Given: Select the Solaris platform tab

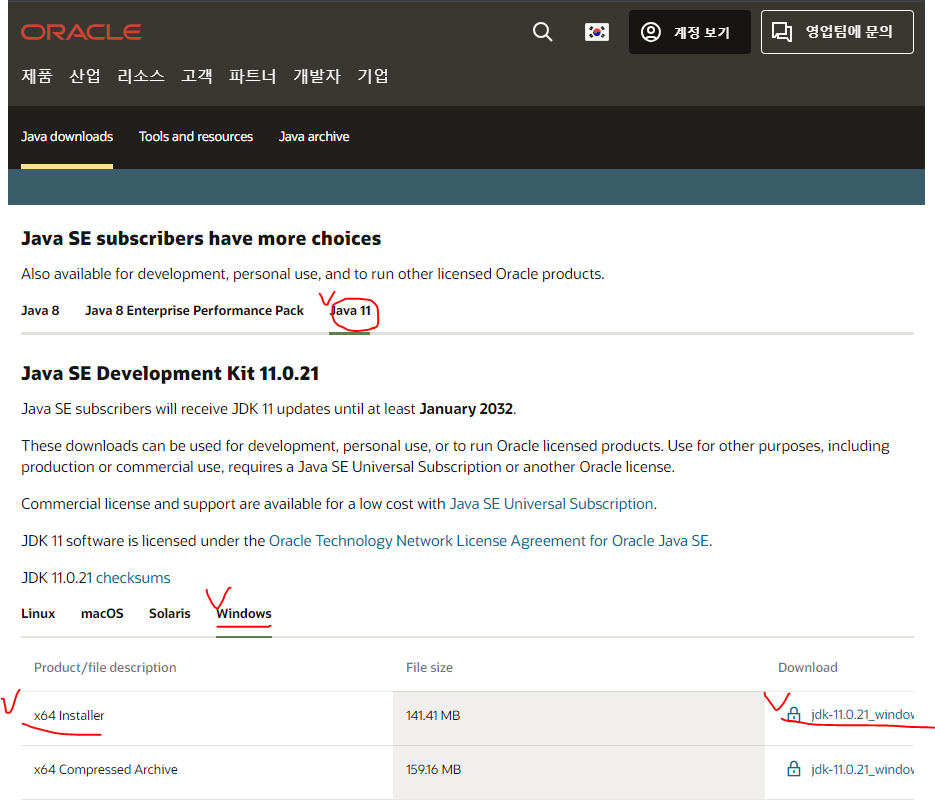Looking at the screenshot, I should 169,613.
